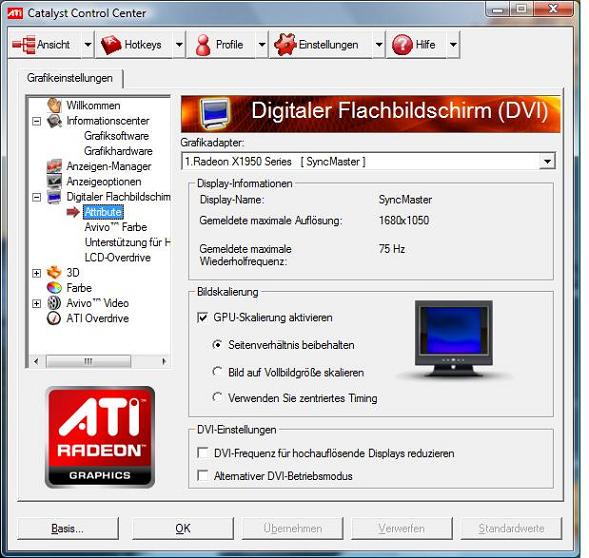This screenshot has width=589, height=558.
Task: Select Verwenden Sie zentriertes Timing option
Action: [217, 398]
